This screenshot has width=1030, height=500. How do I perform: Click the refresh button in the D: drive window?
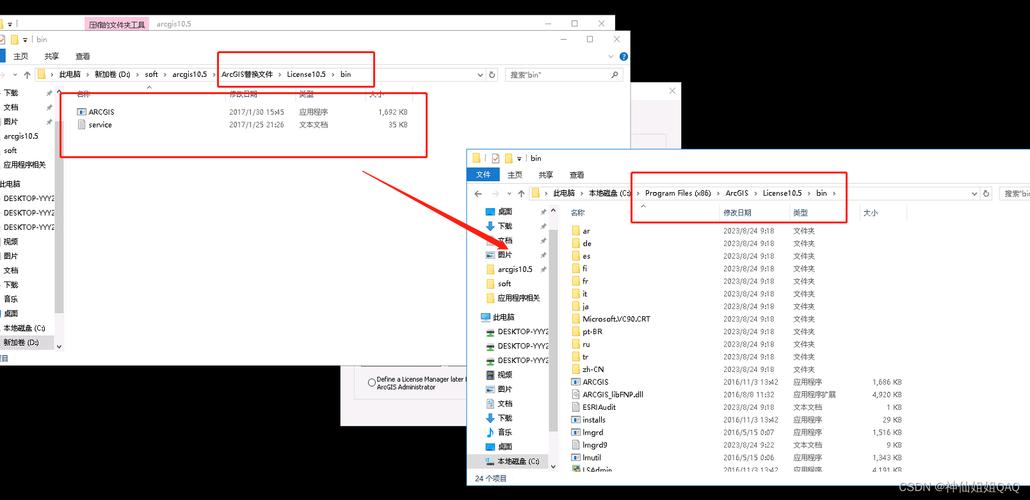493,74
